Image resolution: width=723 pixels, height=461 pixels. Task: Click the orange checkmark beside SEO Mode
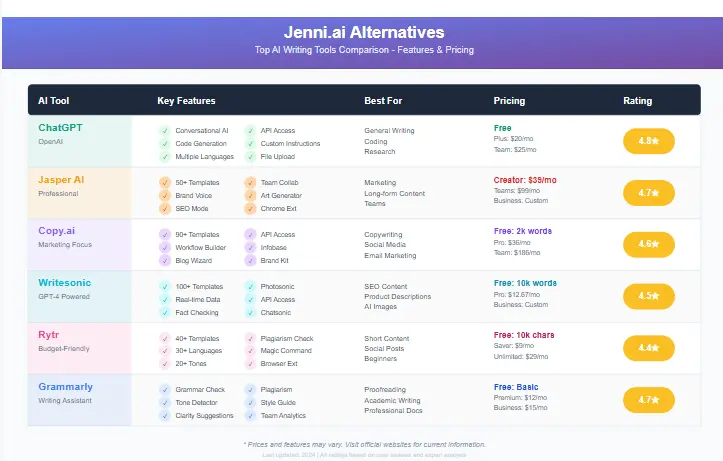(x=165, y=208)
